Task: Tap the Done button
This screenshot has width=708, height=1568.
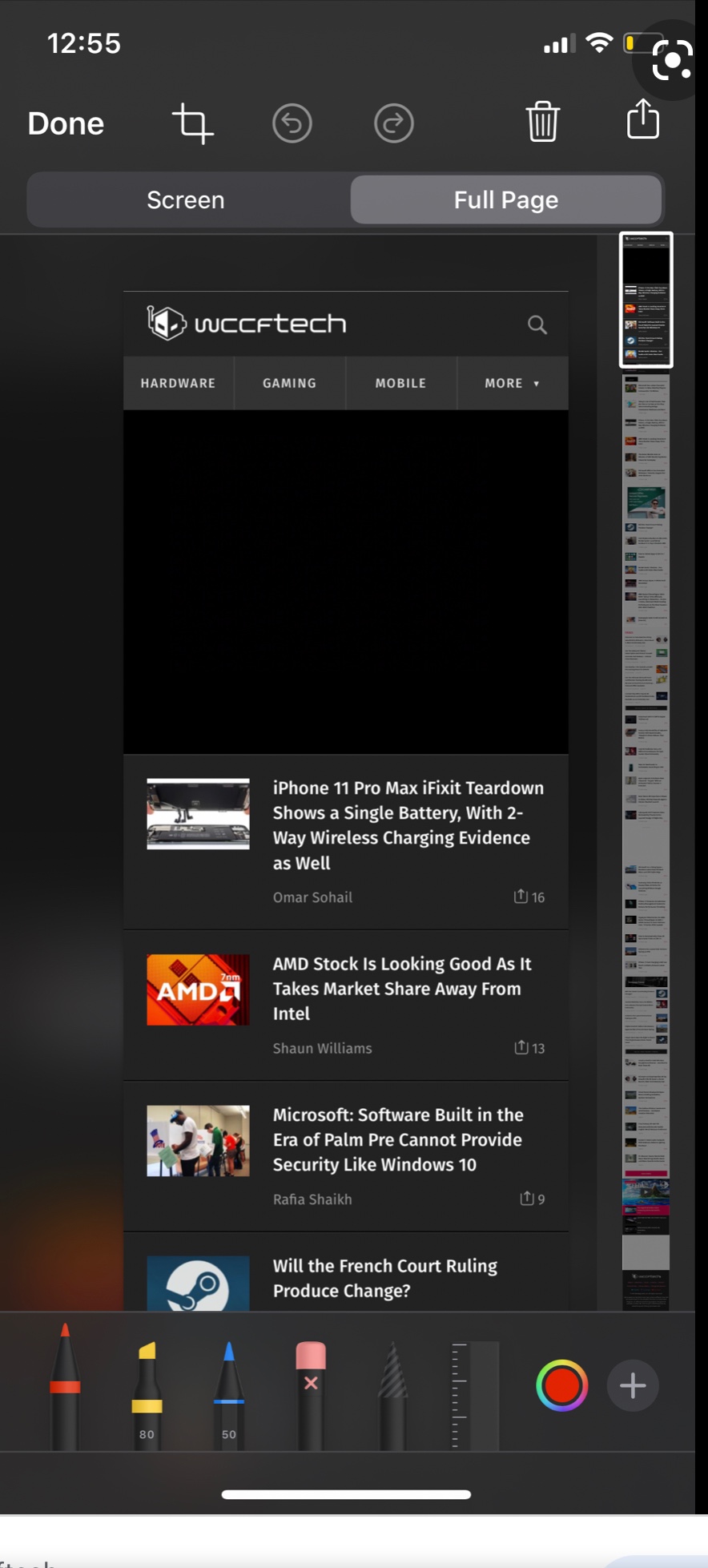Action: coord(66,124)
